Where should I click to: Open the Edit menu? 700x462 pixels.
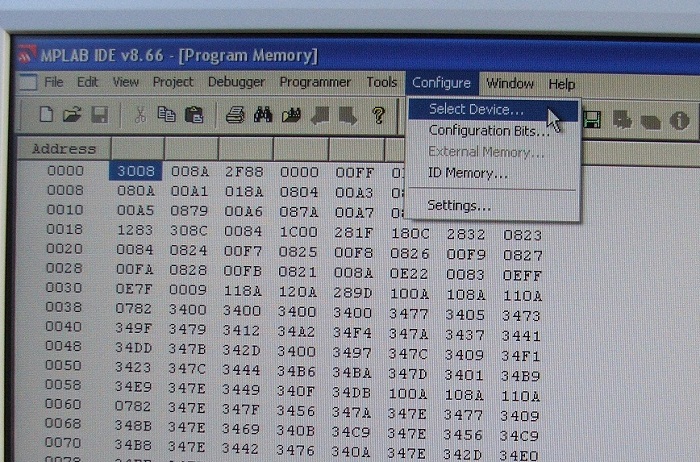[x=87, y=82]
